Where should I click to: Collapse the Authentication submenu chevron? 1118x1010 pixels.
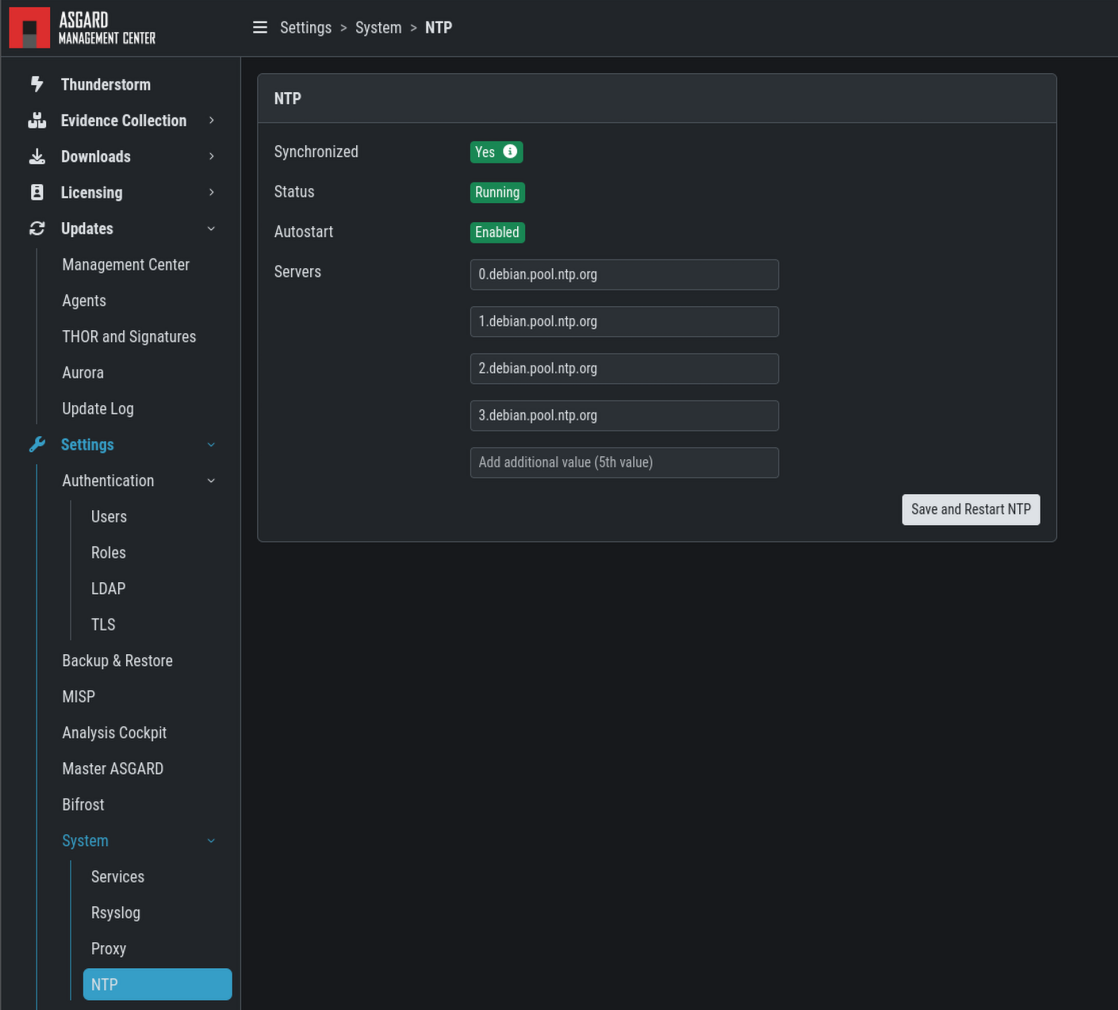coord(211,481)
